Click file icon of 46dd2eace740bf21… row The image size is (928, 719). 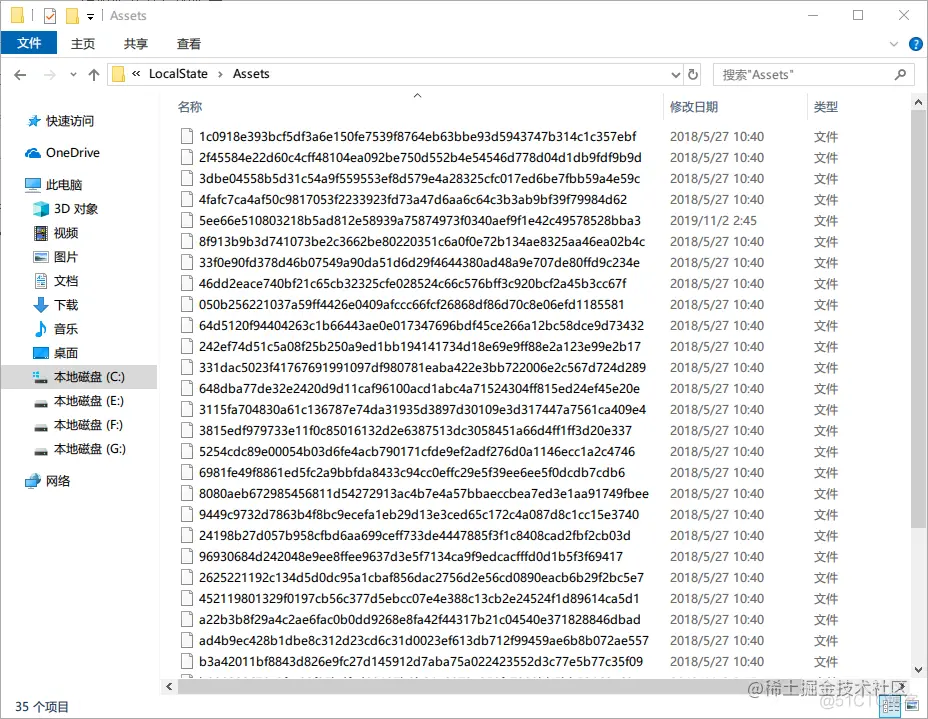[x=187, y=283]
